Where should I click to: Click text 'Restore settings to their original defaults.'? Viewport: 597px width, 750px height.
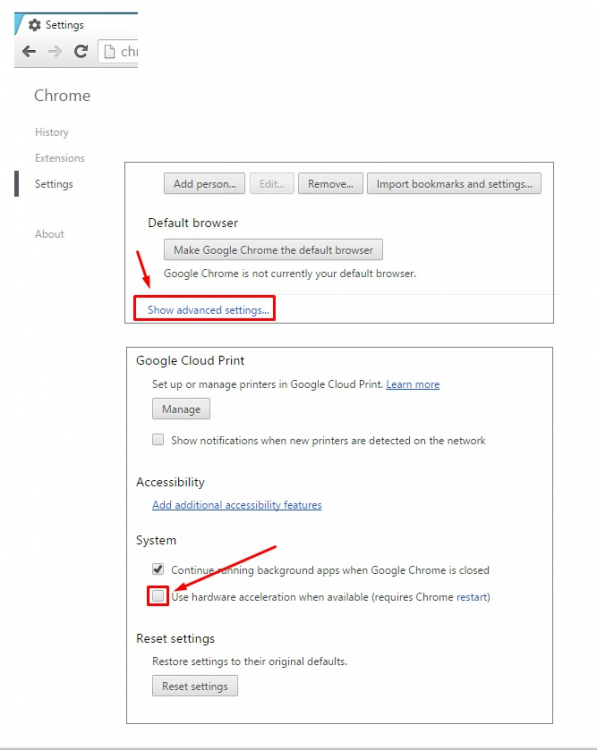(250, 662)
